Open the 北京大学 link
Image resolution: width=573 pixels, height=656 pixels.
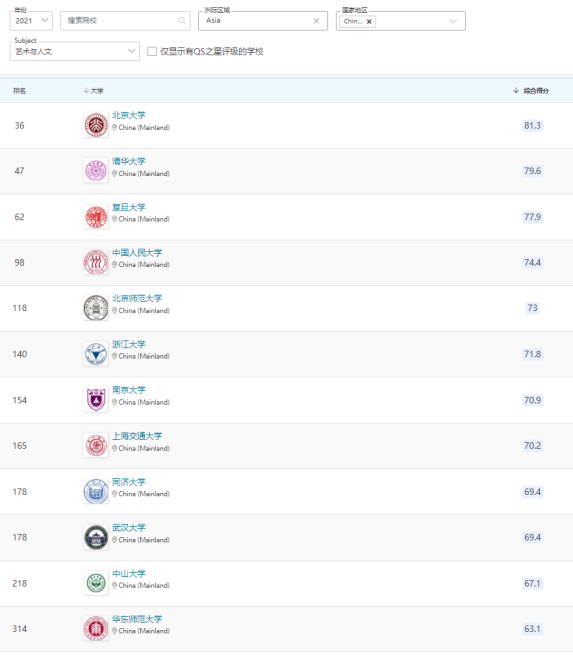click(x=128, y=115)
